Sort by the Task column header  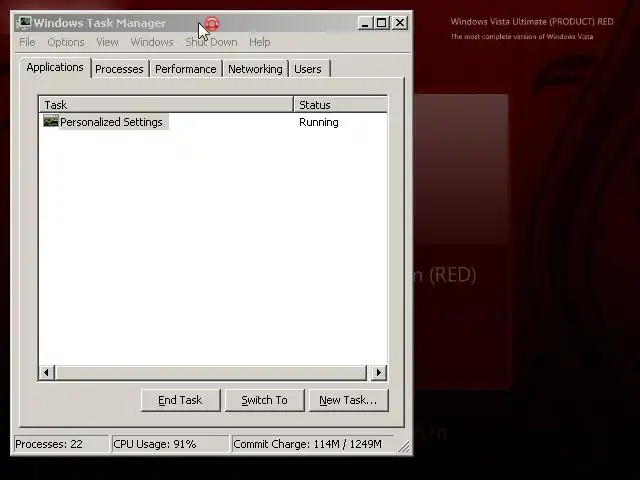click(167, 104)
